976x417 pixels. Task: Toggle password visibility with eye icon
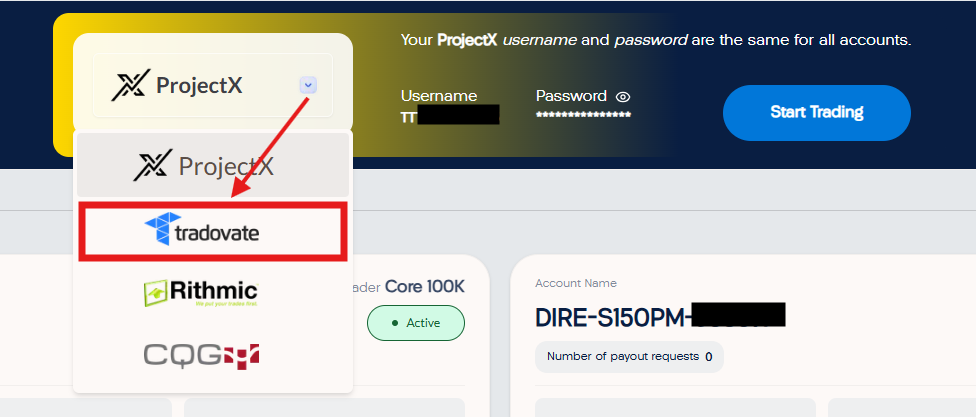[623, 96]
